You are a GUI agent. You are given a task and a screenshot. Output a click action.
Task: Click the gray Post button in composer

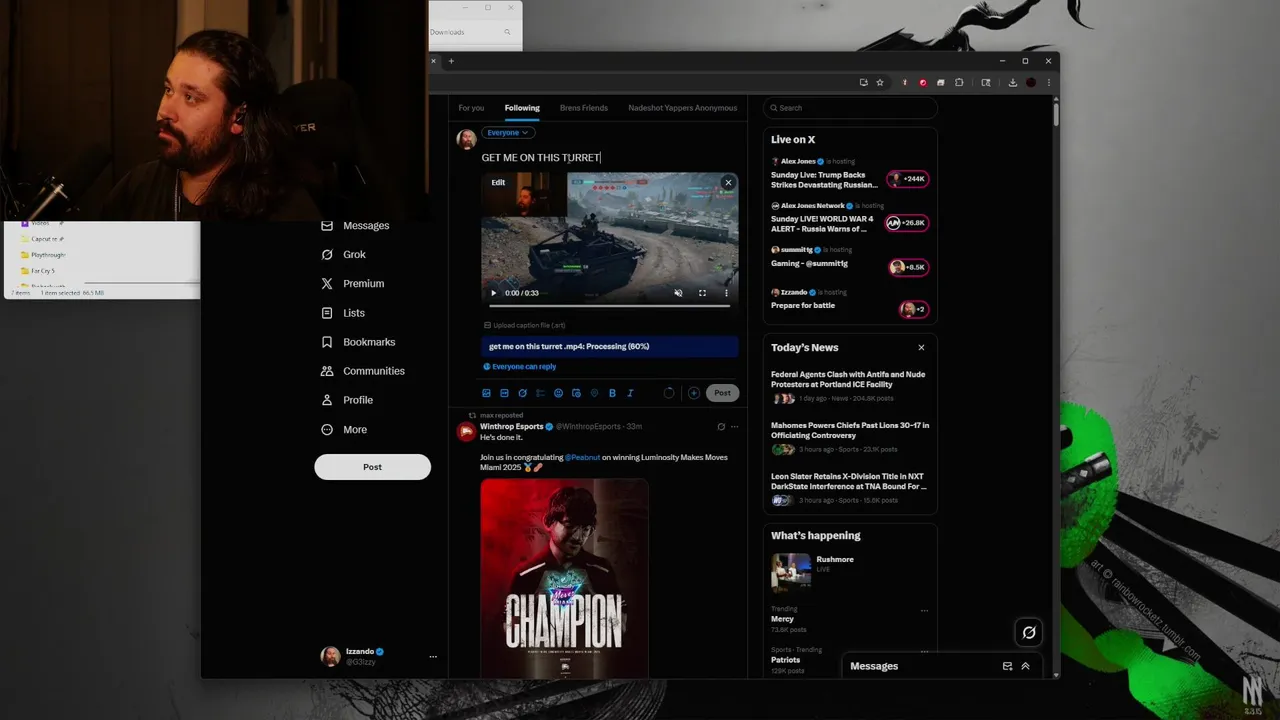point(722,393)
